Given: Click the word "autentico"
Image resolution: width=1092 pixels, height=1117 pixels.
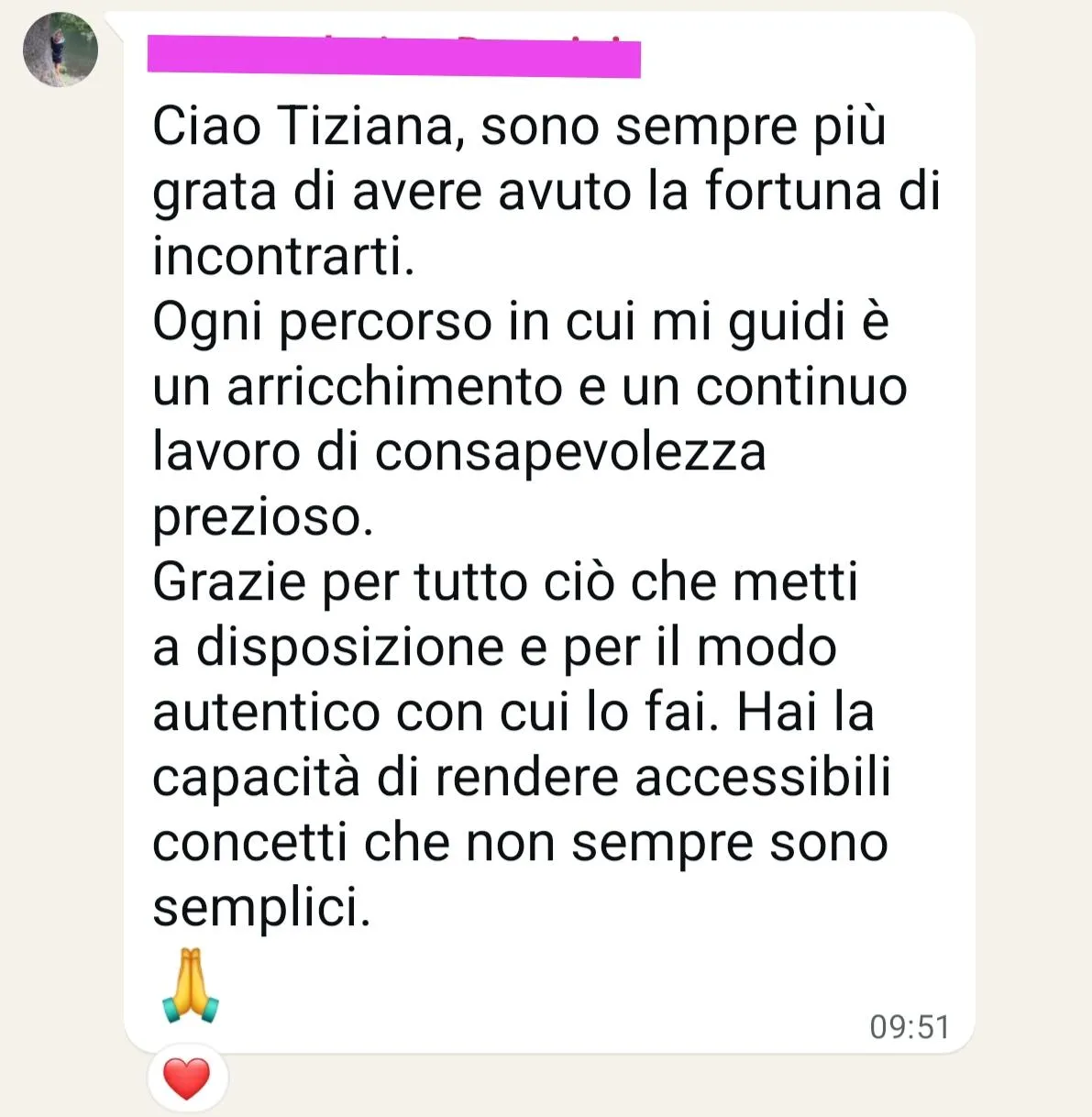Looking at the screenshot, I should click(266, 713).
